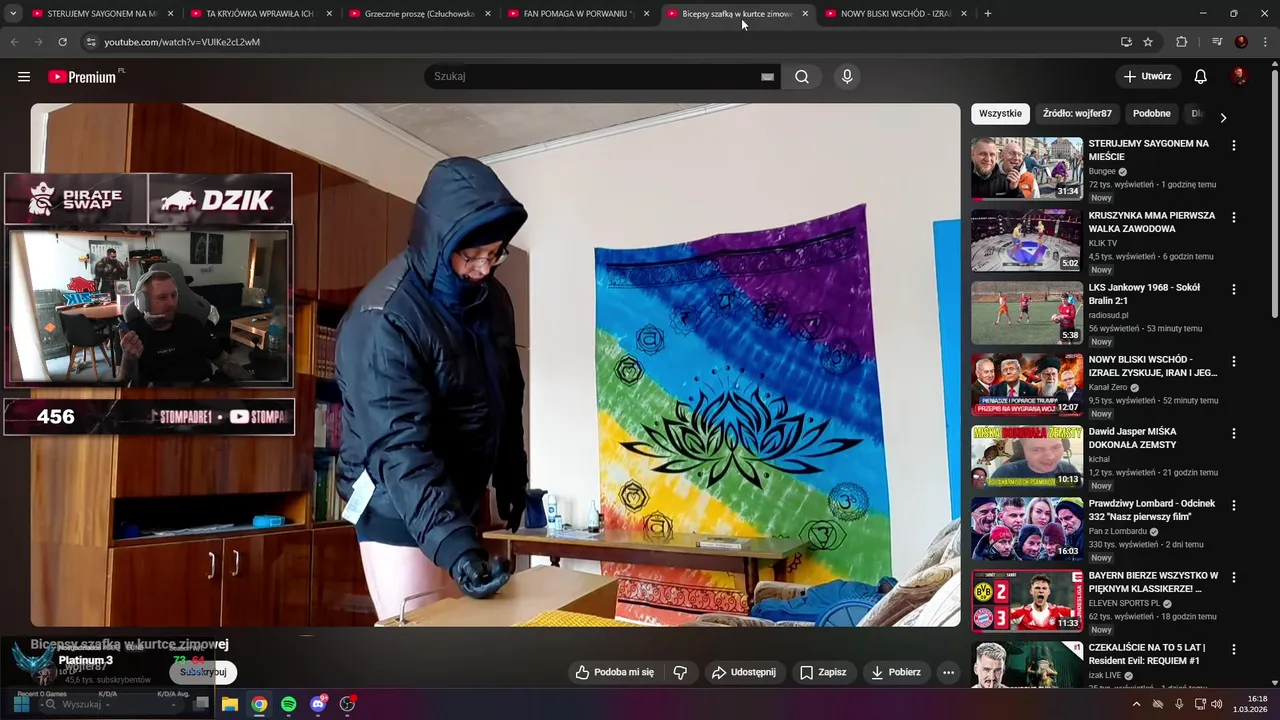Open more actions below the video
The image size is (1280, 720).
point(948,672)
